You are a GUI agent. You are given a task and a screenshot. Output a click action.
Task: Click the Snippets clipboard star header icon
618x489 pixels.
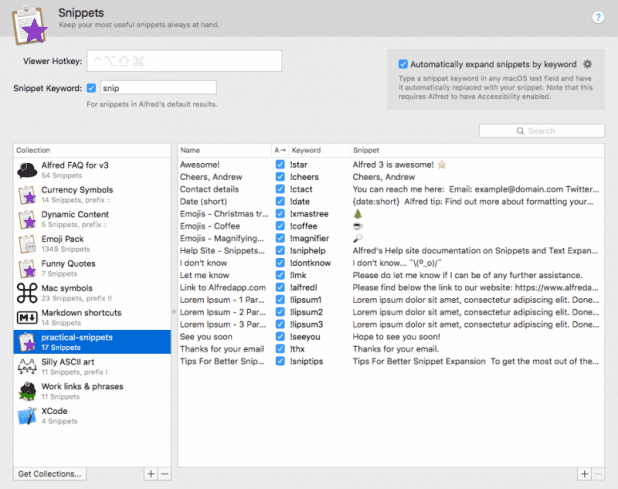30,25
